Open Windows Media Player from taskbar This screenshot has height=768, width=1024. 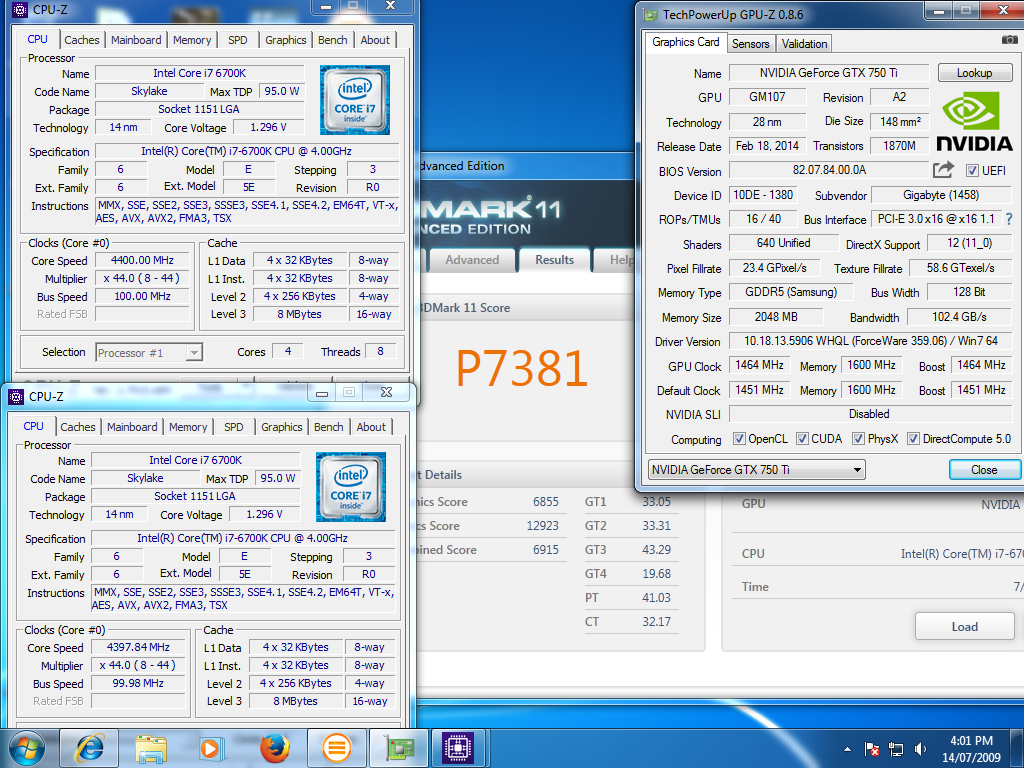tap(211, 748)
